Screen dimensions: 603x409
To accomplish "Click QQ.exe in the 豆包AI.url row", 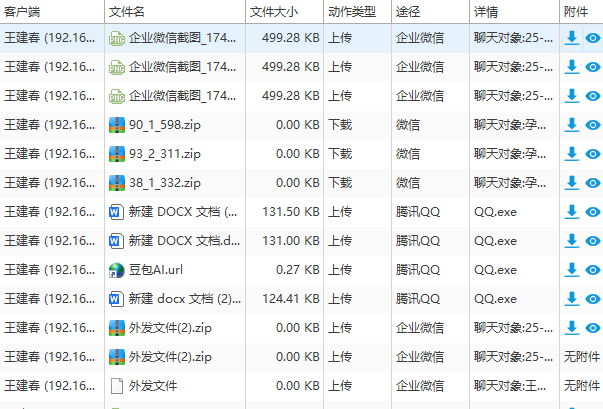I will (x=495, y=270).
